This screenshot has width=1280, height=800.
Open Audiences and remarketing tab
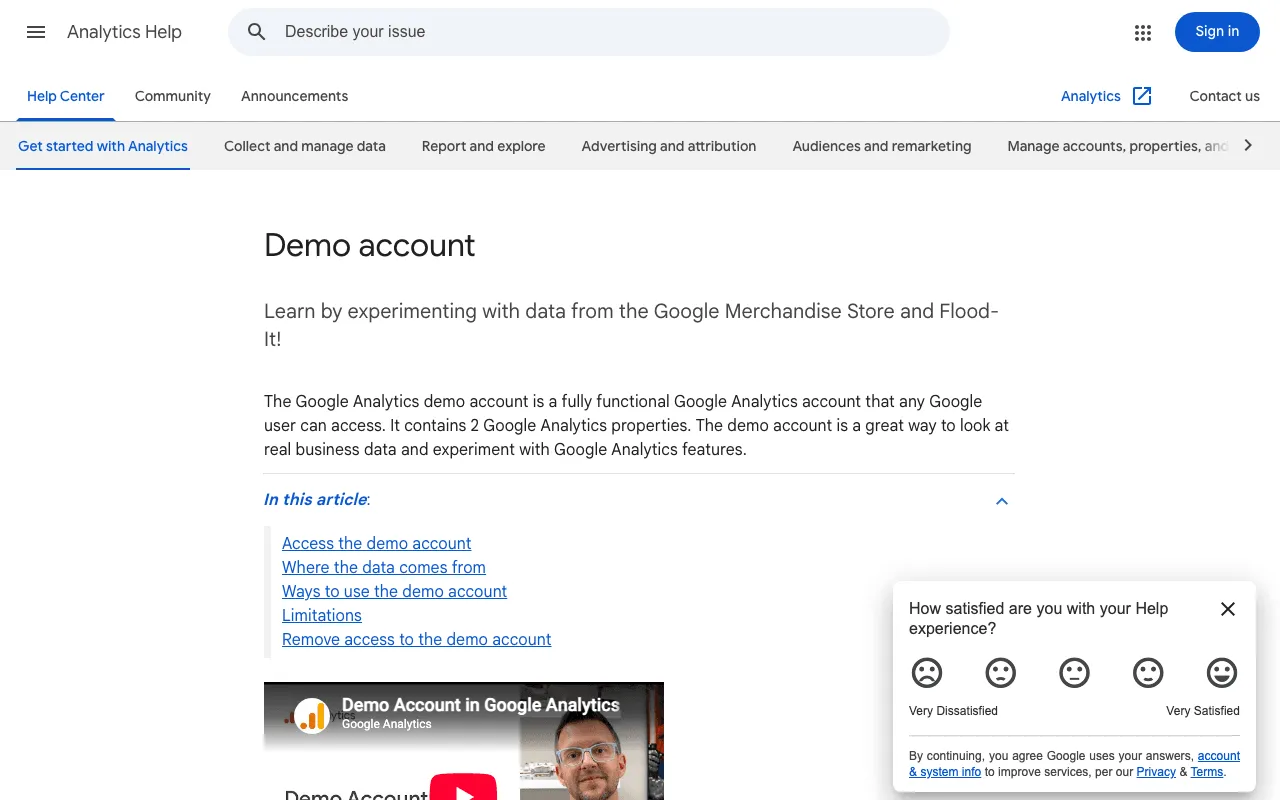[x=882, y=146]
